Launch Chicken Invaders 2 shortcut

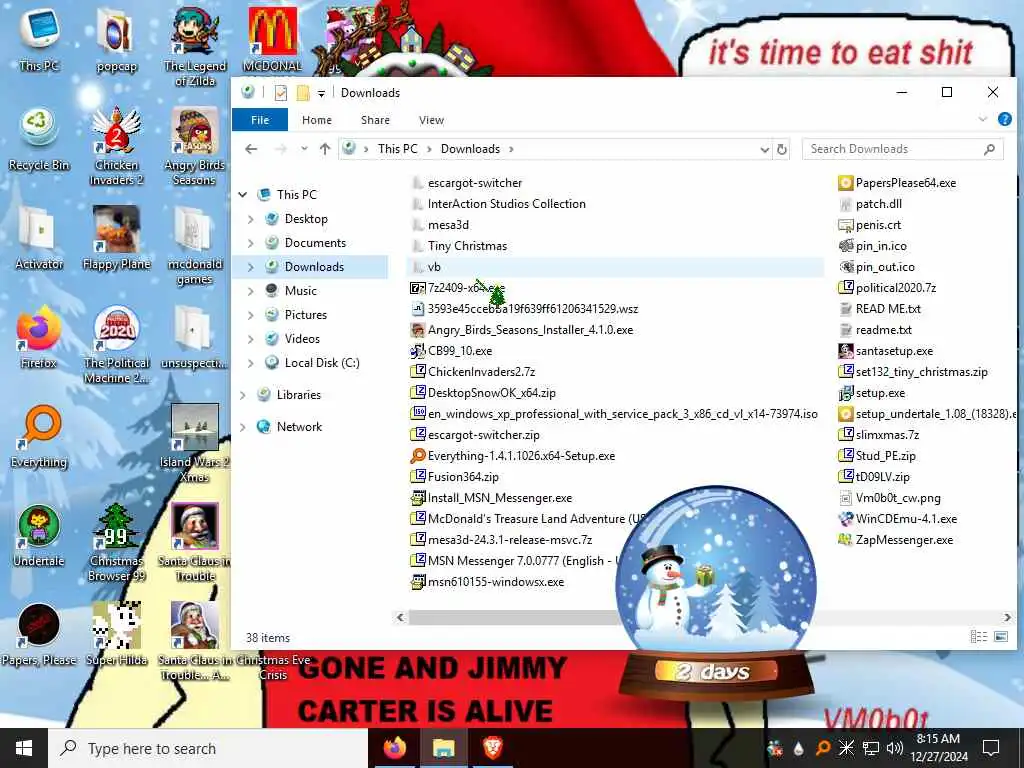116,146
